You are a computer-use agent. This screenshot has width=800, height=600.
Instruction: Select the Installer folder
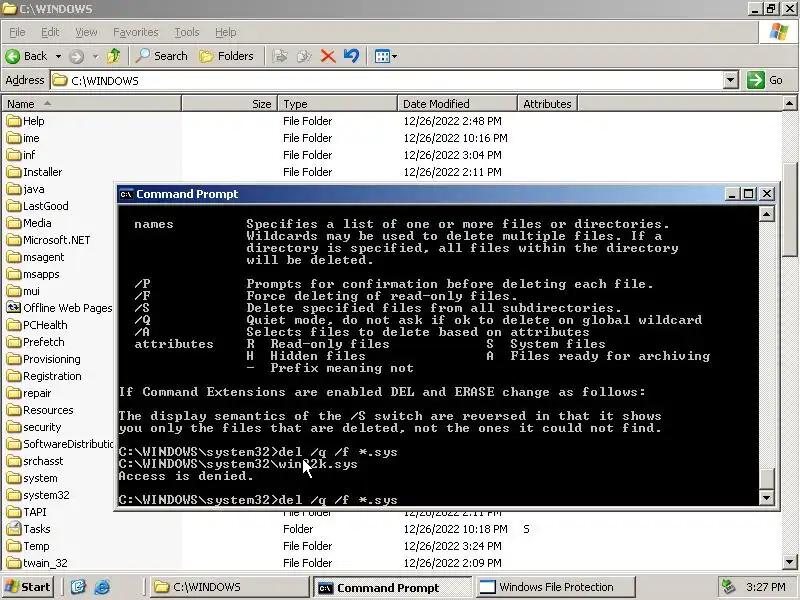(34, 172)
